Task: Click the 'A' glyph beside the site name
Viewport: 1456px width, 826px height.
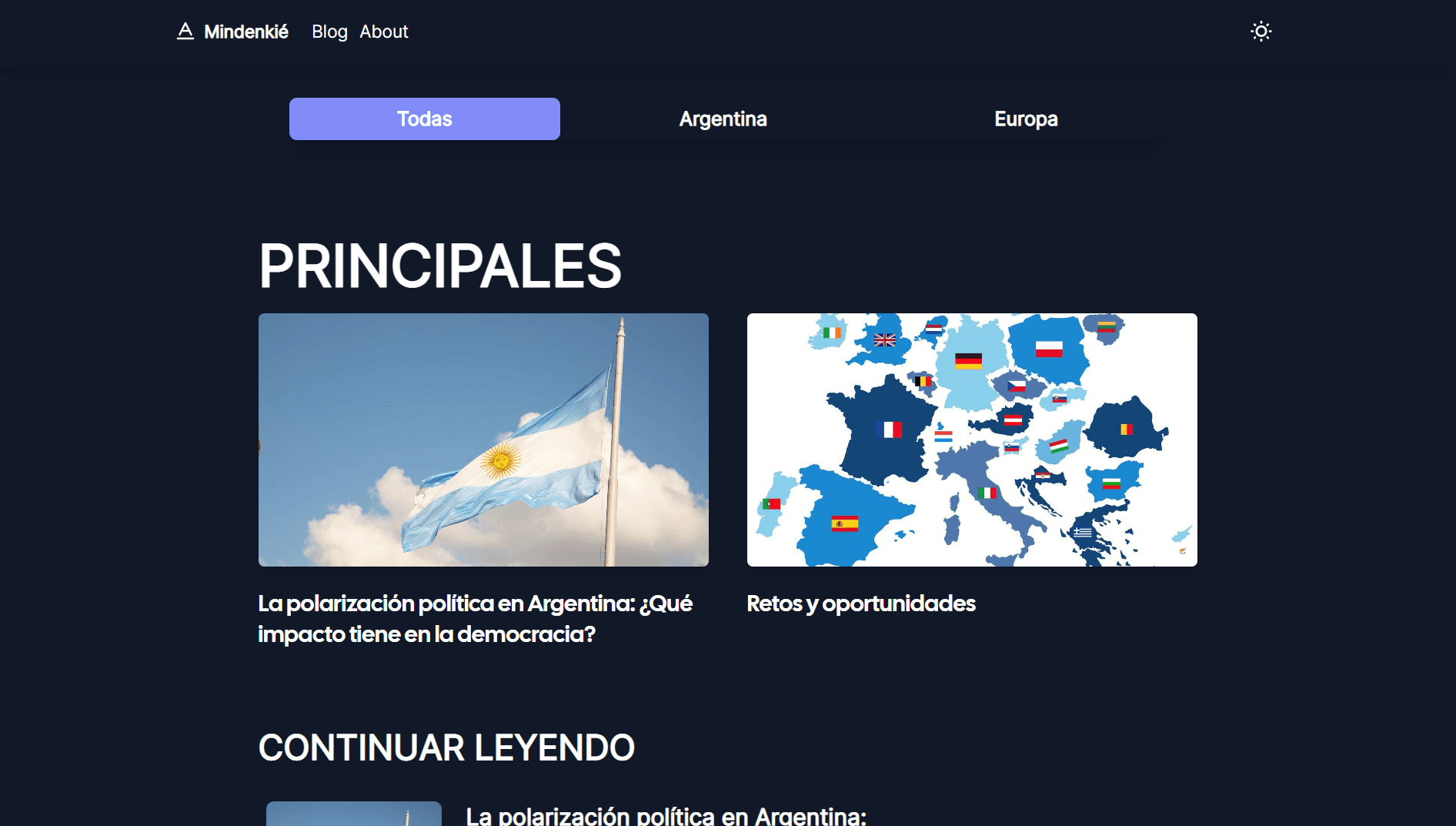Action: click(x=185, y=31)
